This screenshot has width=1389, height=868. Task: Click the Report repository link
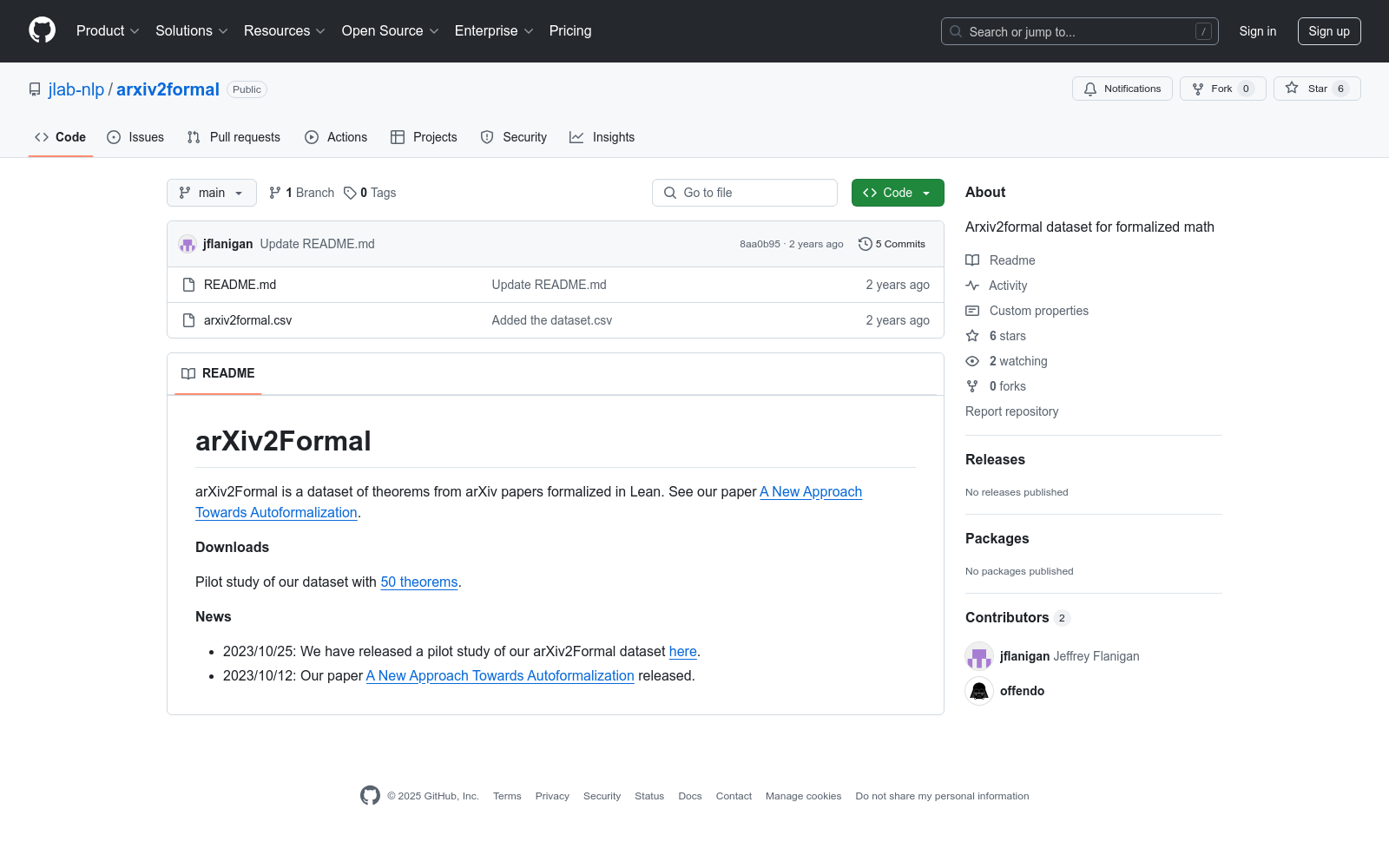[1011, 411]
